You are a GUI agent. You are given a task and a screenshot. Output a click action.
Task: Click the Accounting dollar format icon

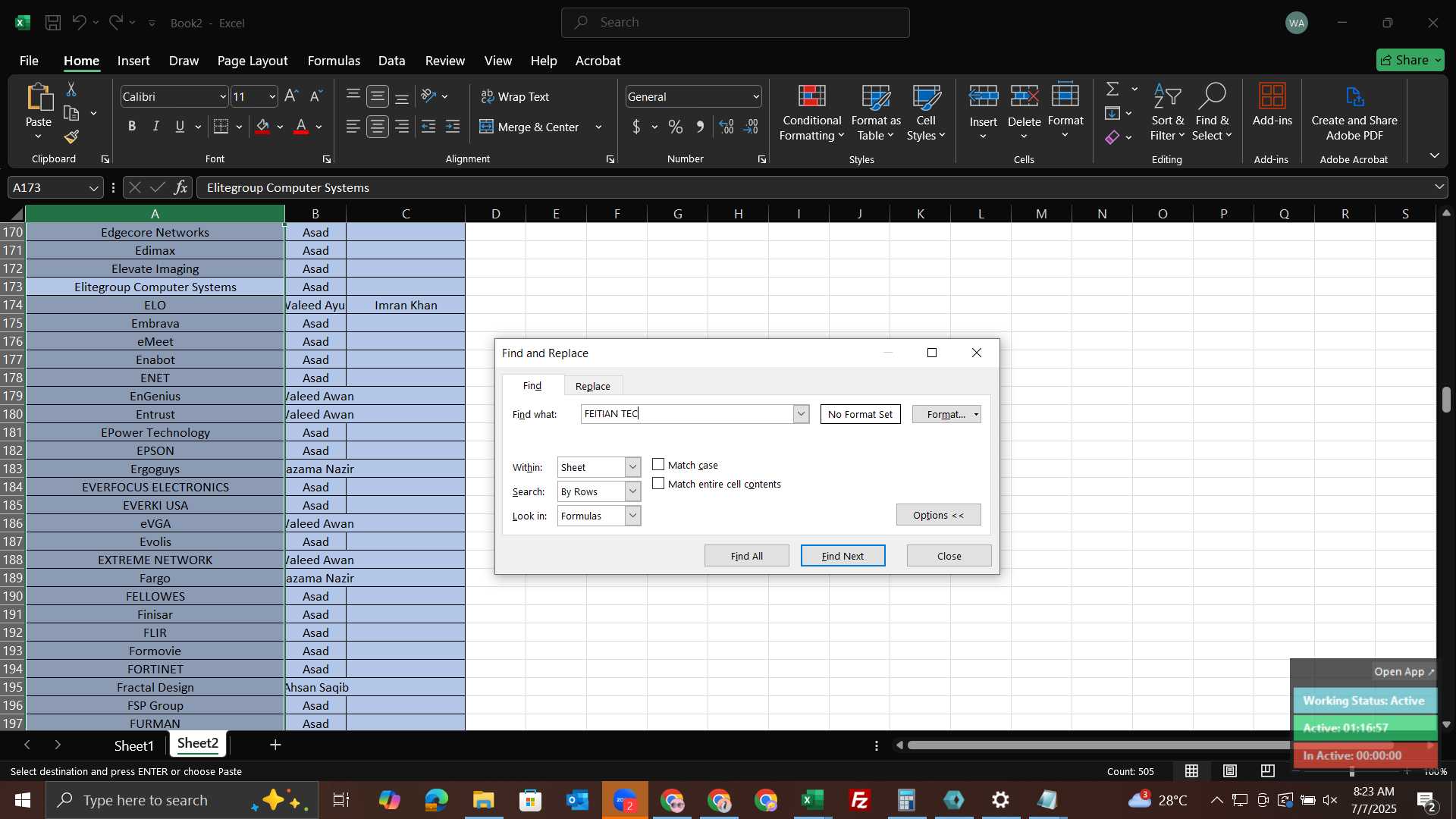(636, 127)
